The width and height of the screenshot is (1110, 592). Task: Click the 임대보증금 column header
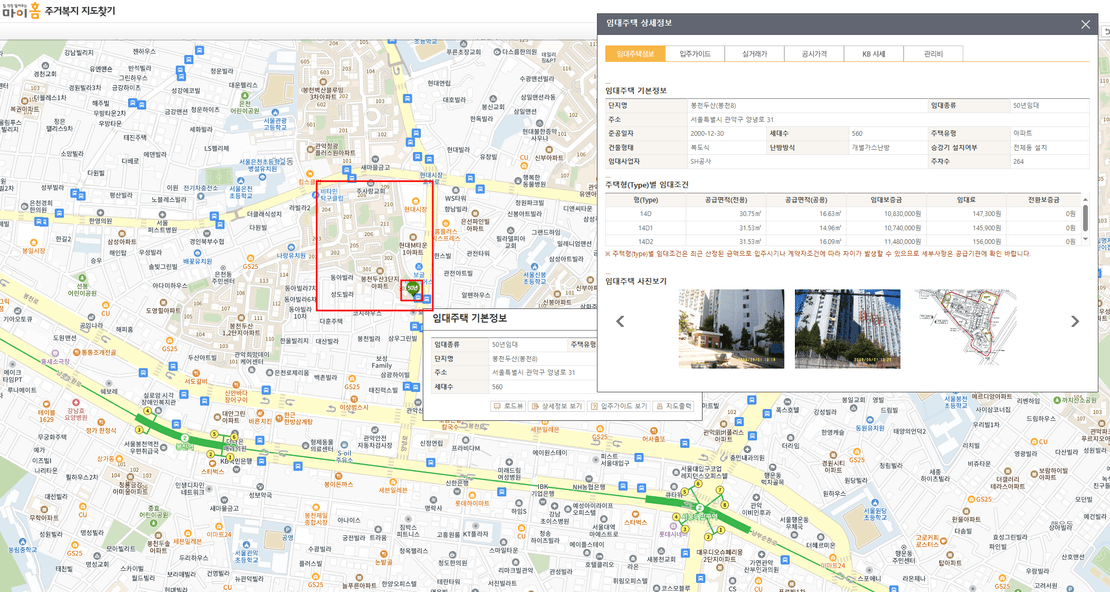tap(886, 200)
